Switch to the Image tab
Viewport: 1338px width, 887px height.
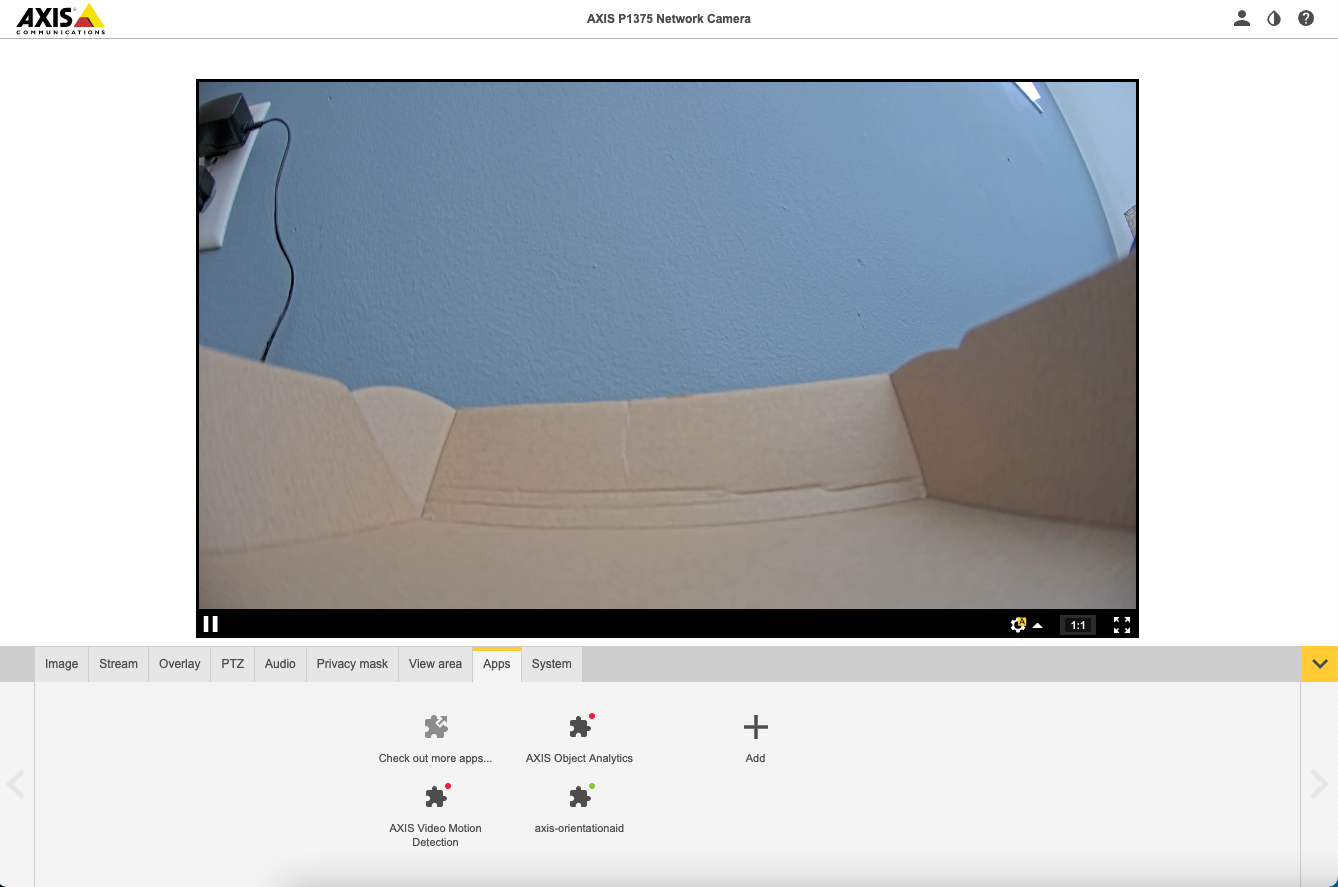pos(61,664)
